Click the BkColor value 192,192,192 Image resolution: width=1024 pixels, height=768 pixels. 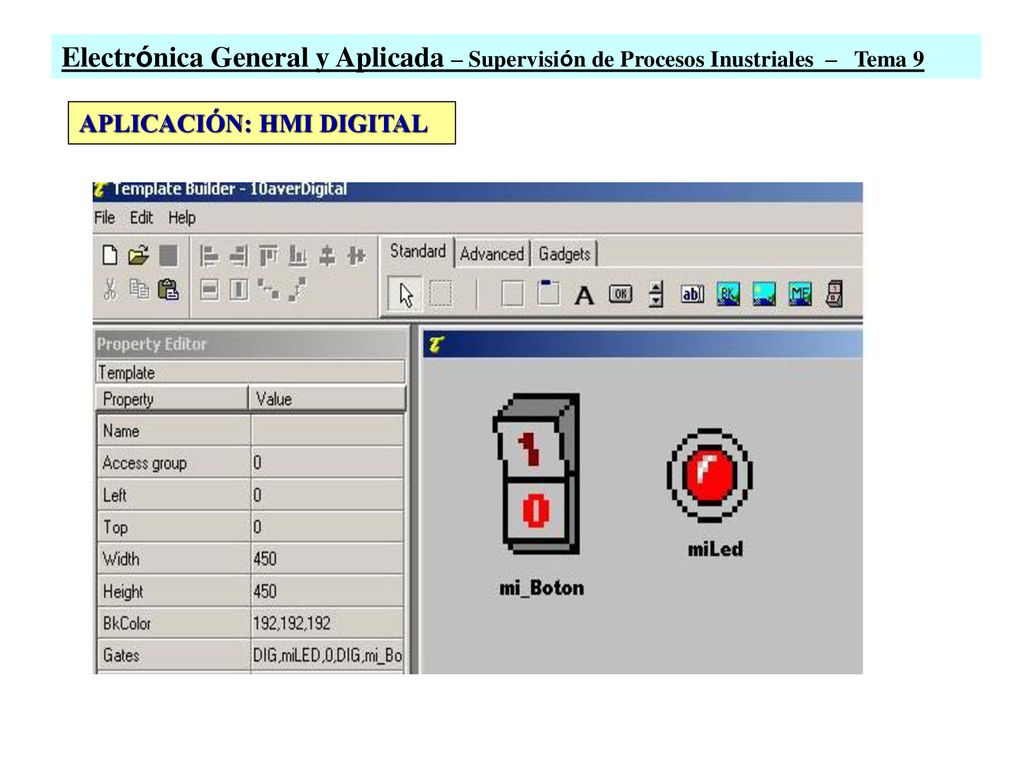point(327,624)
